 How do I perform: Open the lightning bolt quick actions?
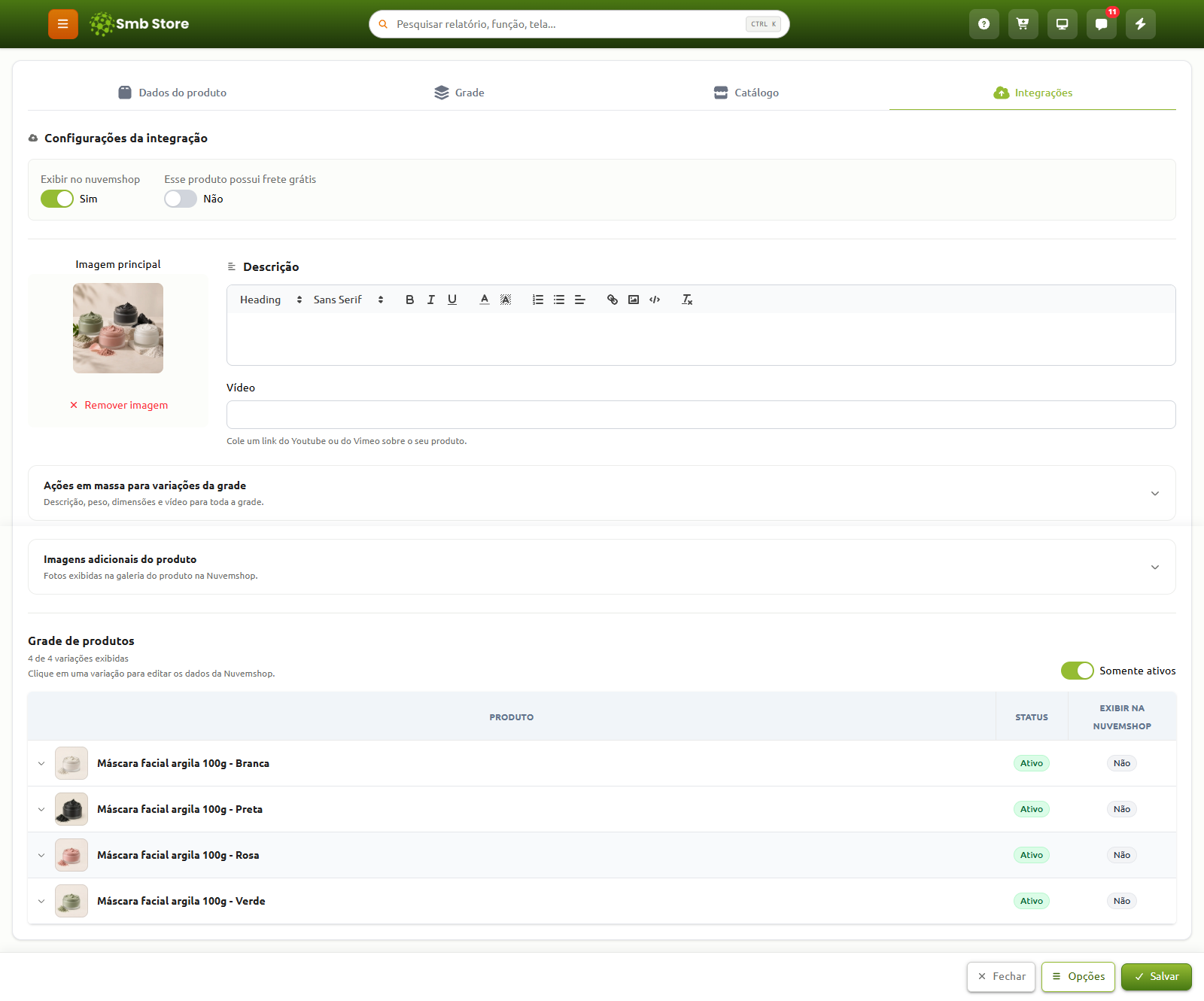[1140, 24]
